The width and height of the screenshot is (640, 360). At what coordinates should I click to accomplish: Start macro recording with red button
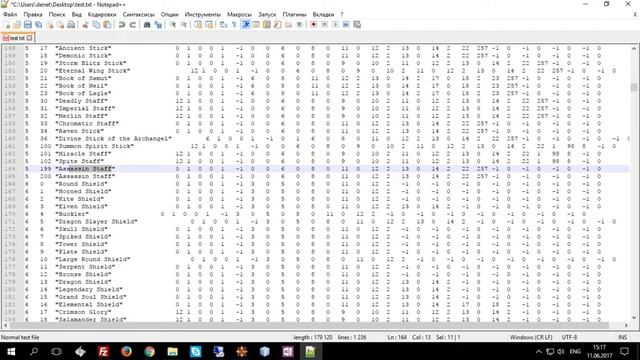point(313,25)
